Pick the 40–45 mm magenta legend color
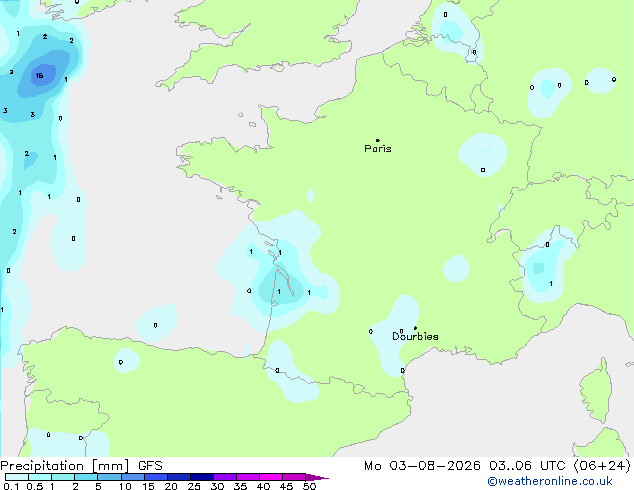Viewport: 634px width, 490px height. (x=271, y=477)
